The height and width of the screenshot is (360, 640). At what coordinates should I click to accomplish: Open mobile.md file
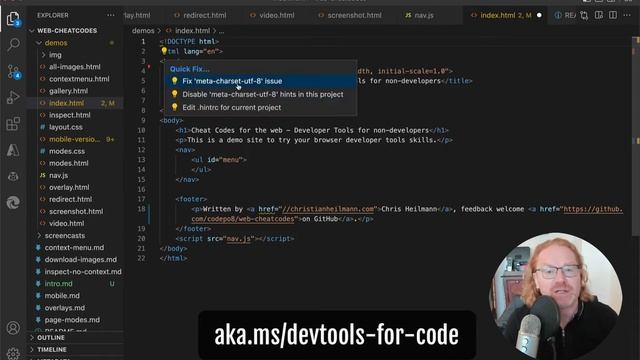(x=62, y=296)
